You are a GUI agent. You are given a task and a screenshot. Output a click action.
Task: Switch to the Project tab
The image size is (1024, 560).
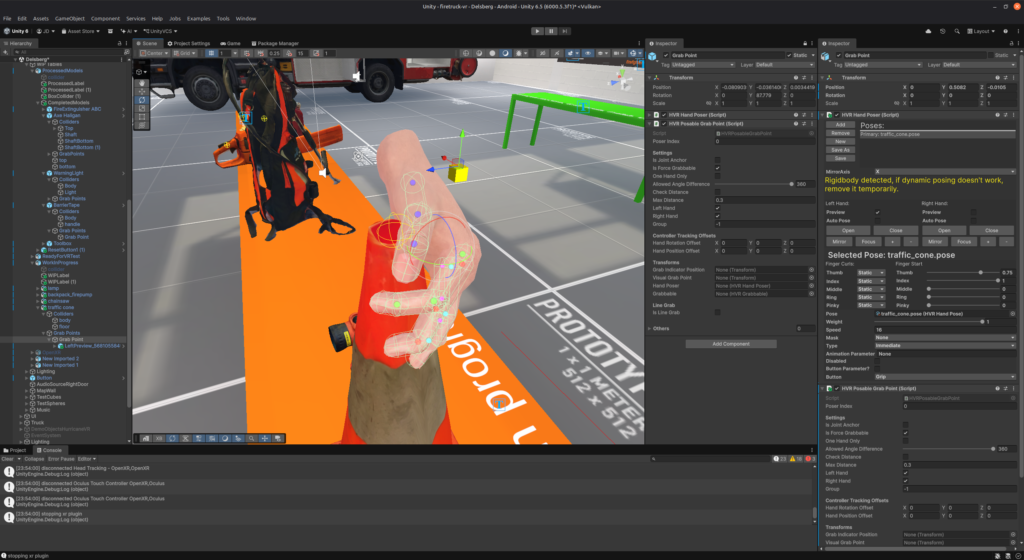14,450
